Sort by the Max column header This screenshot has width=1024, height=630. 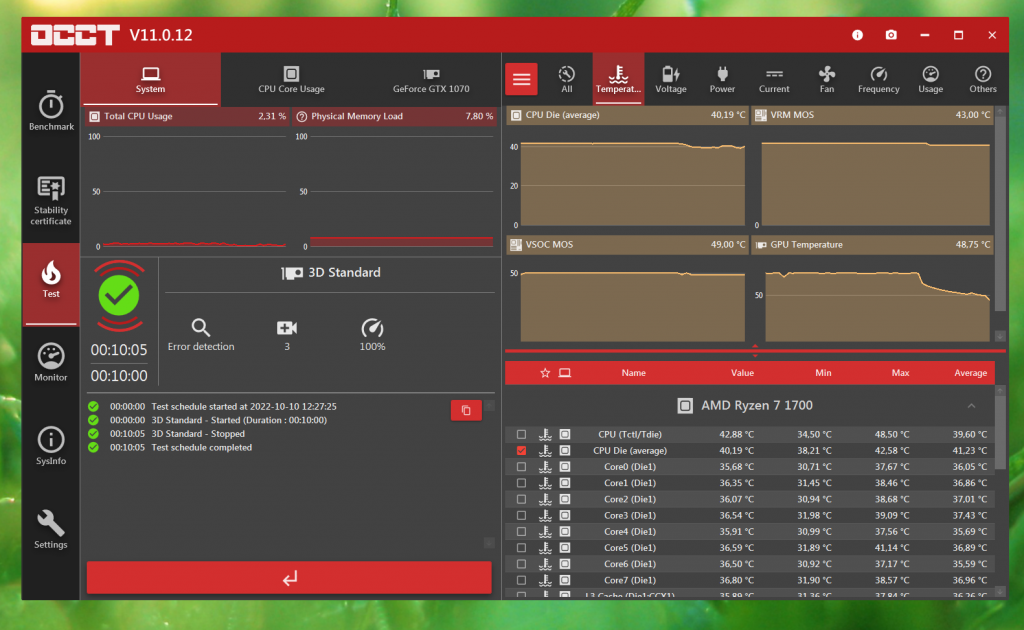pyautogui.click(x=900, y=373)
